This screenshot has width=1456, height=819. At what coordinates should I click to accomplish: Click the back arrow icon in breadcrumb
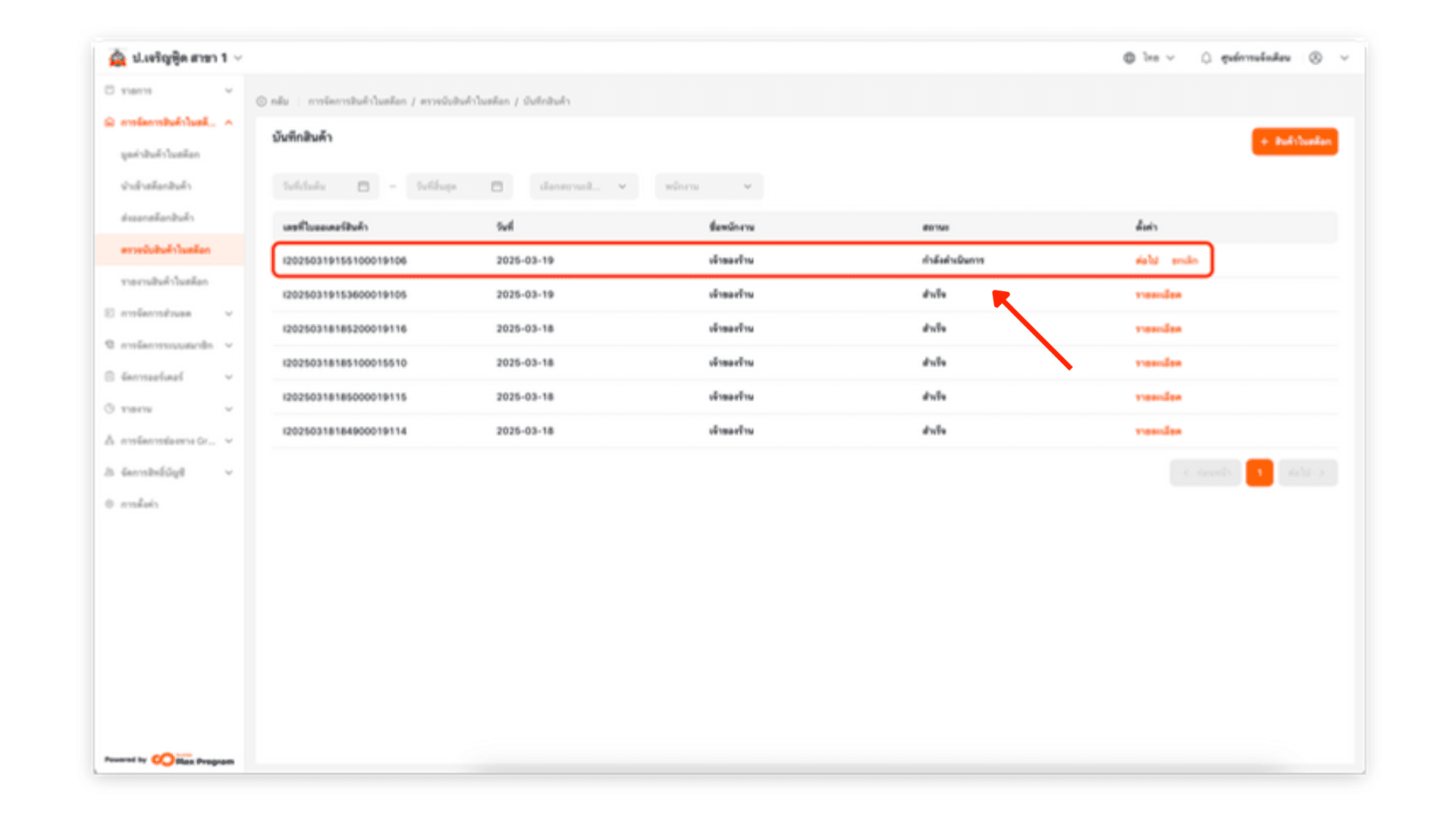point(262,101)
